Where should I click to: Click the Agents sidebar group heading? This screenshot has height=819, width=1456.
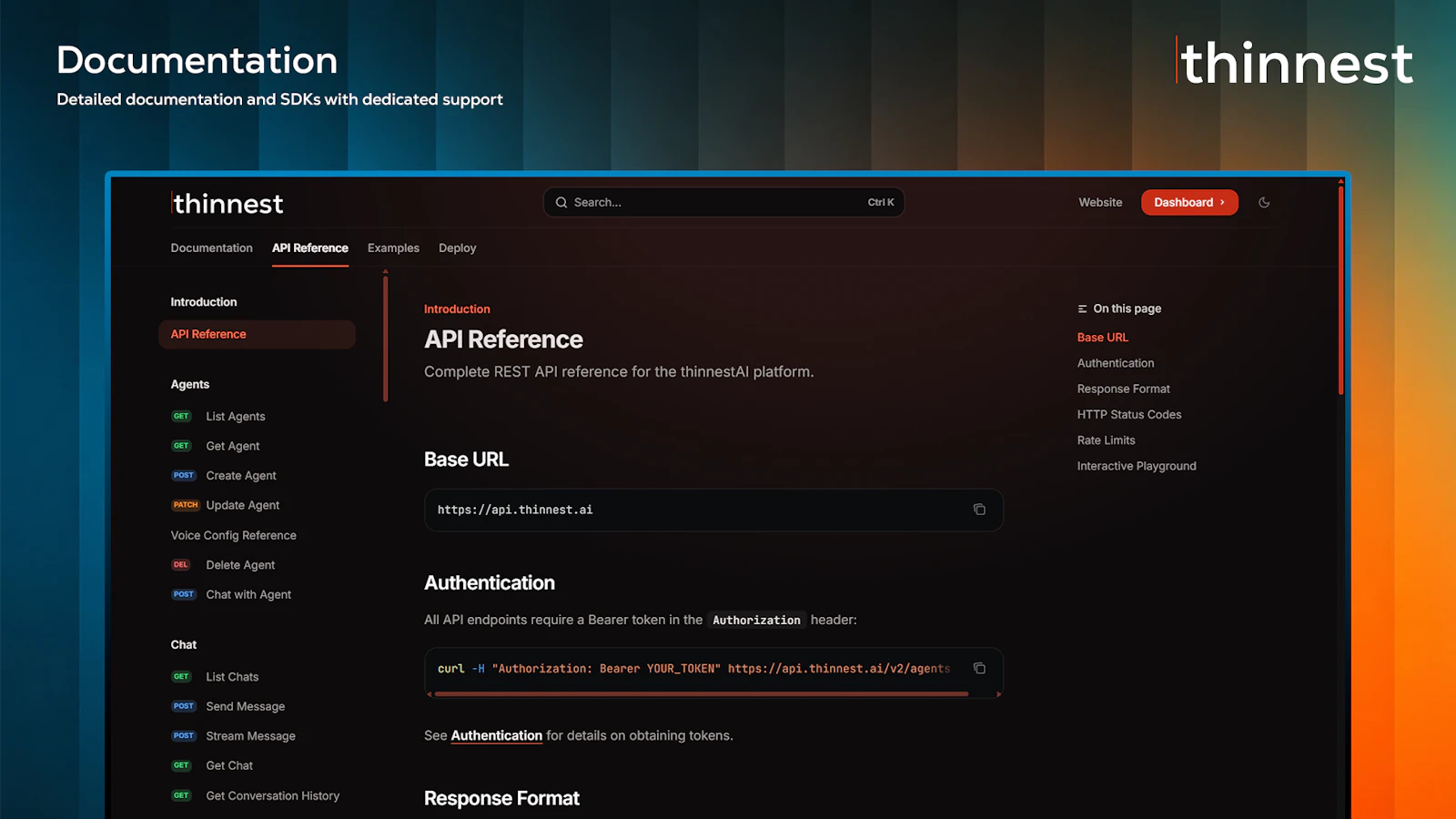click(190, 384)
